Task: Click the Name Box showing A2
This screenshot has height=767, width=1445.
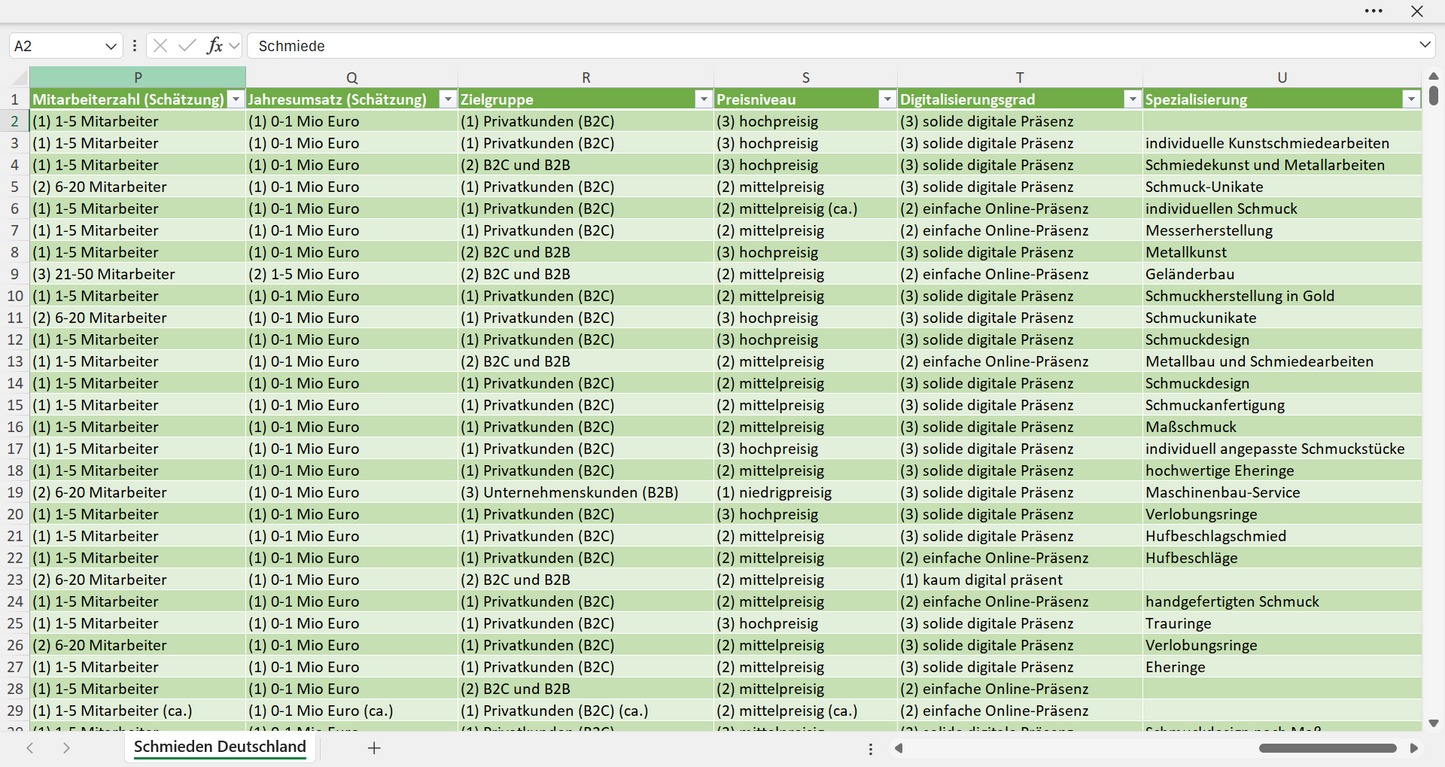Action: [x=56, y=46]
